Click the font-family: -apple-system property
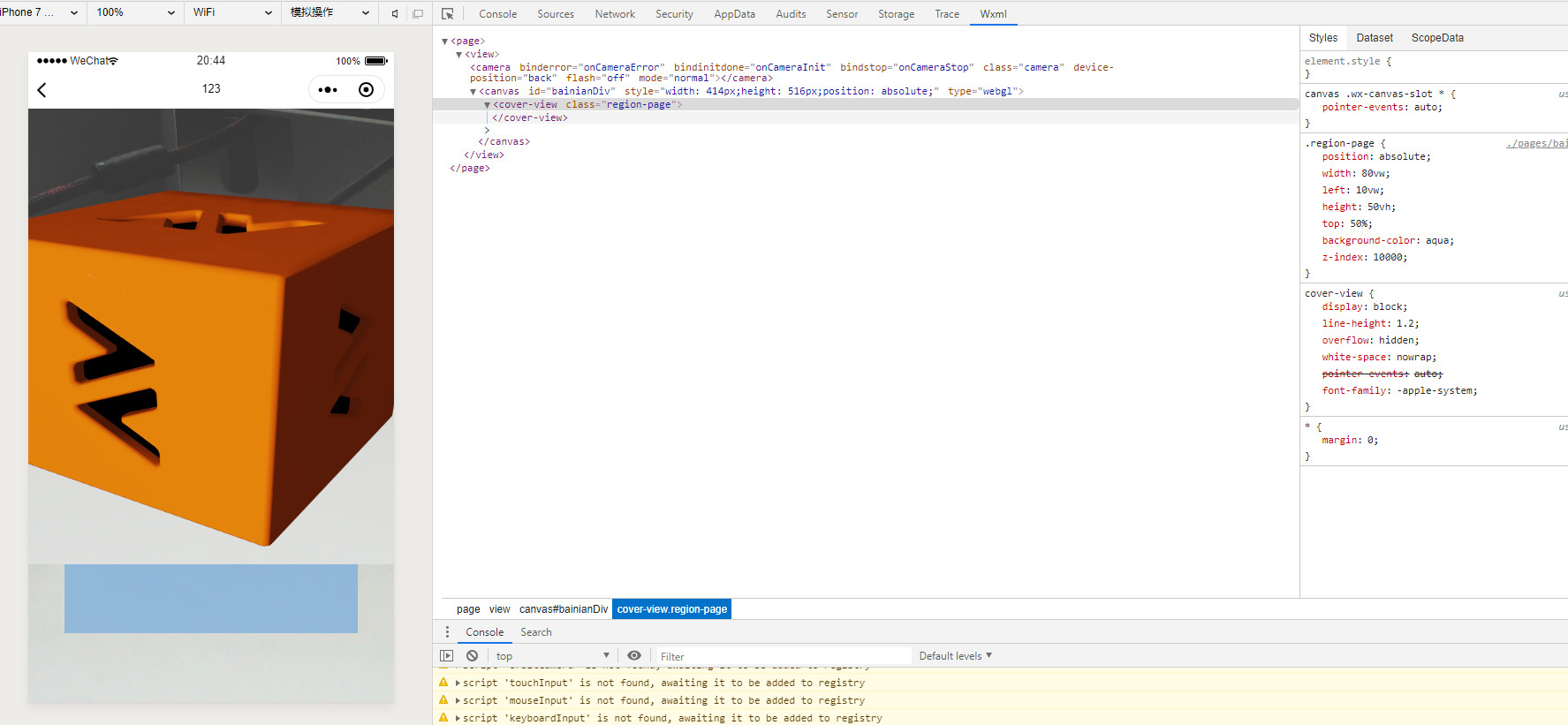Image resolution: width=1568 pixels, height=725 pixels. (1399, 390)
